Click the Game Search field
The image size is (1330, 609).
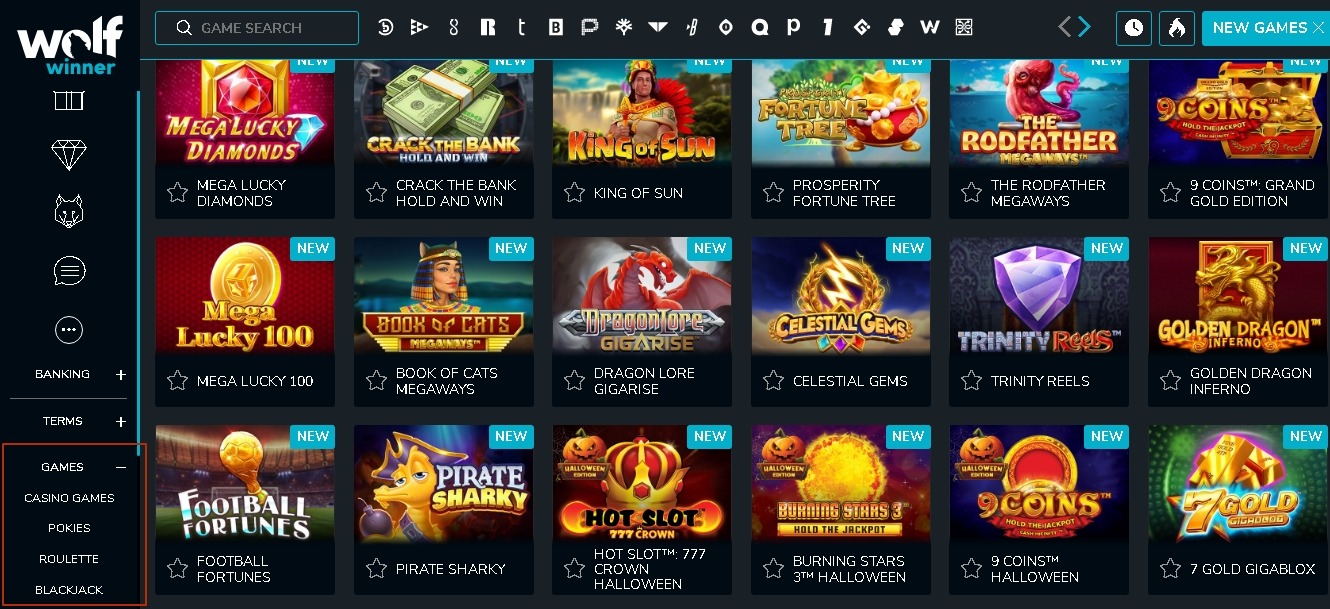[x=257, y=28]
